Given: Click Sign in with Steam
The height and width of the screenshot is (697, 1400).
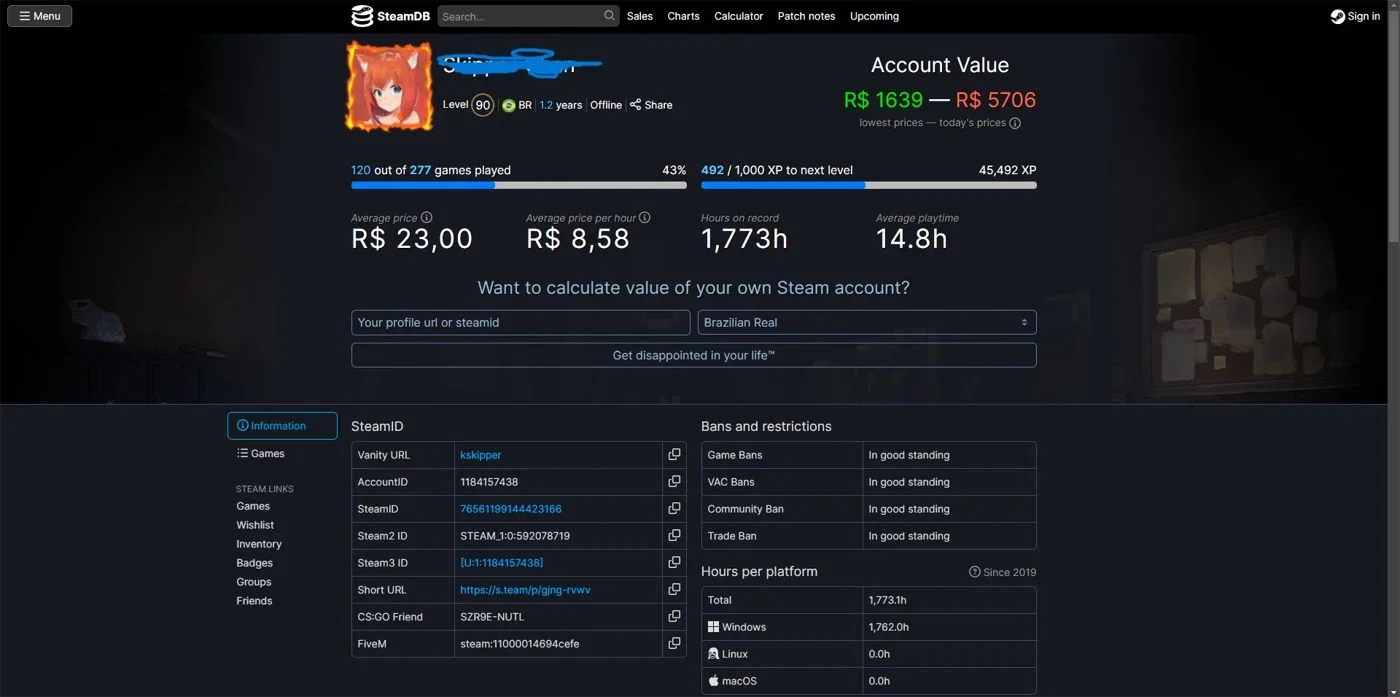Looking at the screenshot, I should point(1355,16).
